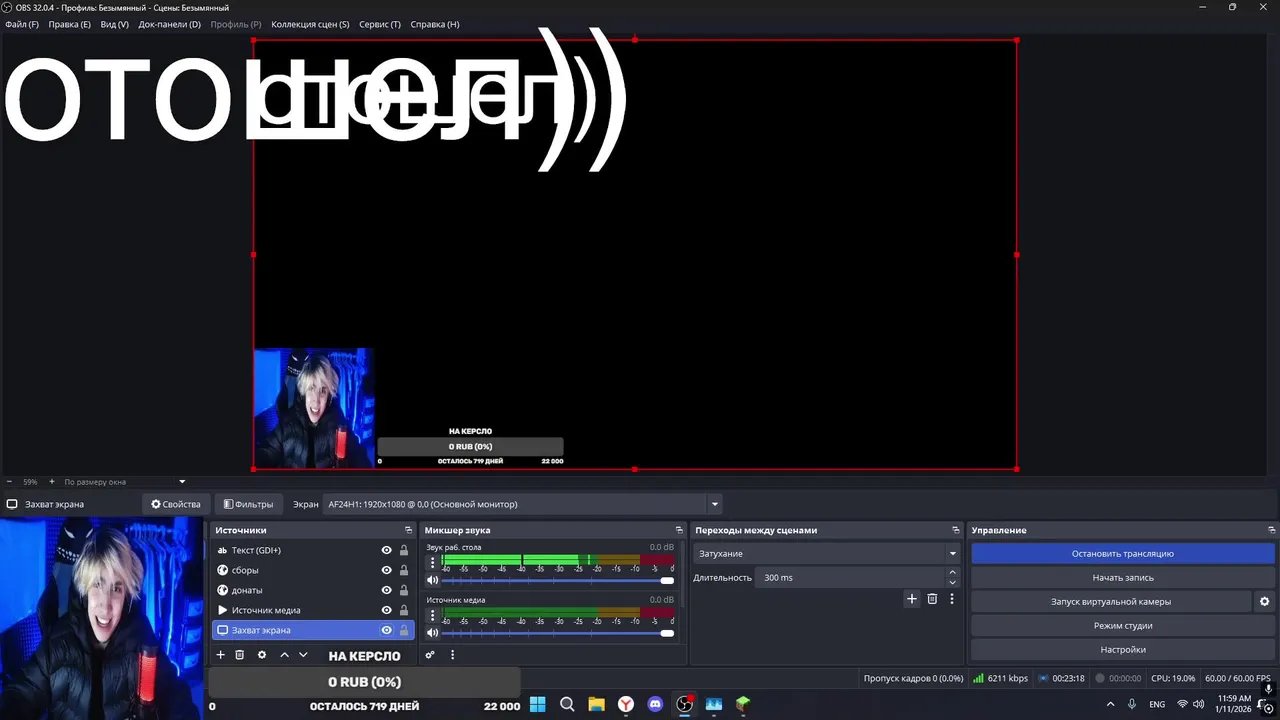The image size is (1280, 720).
Task: Undock the Переходы между сценами panel
Action: [956, 530]
